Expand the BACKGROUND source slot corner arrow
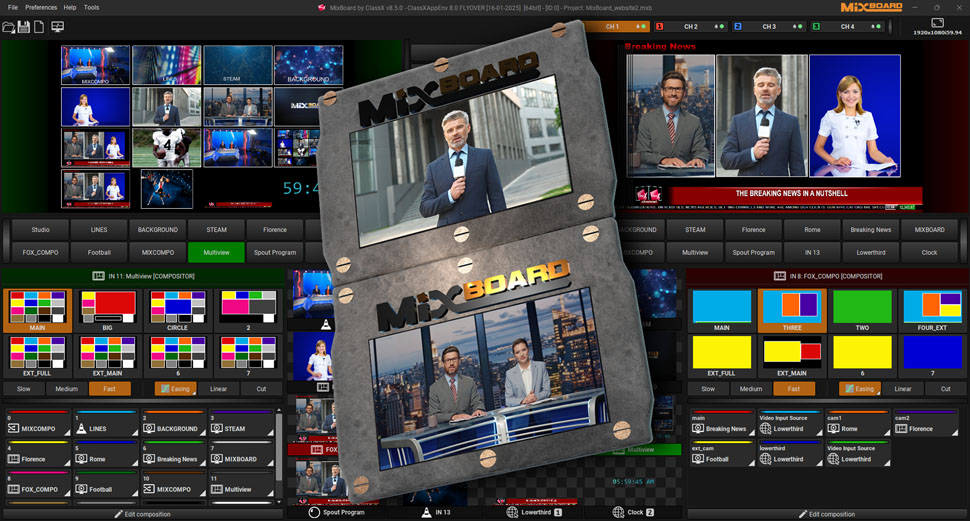Viewport: 970px width, 521px height. tap(203, 434)
